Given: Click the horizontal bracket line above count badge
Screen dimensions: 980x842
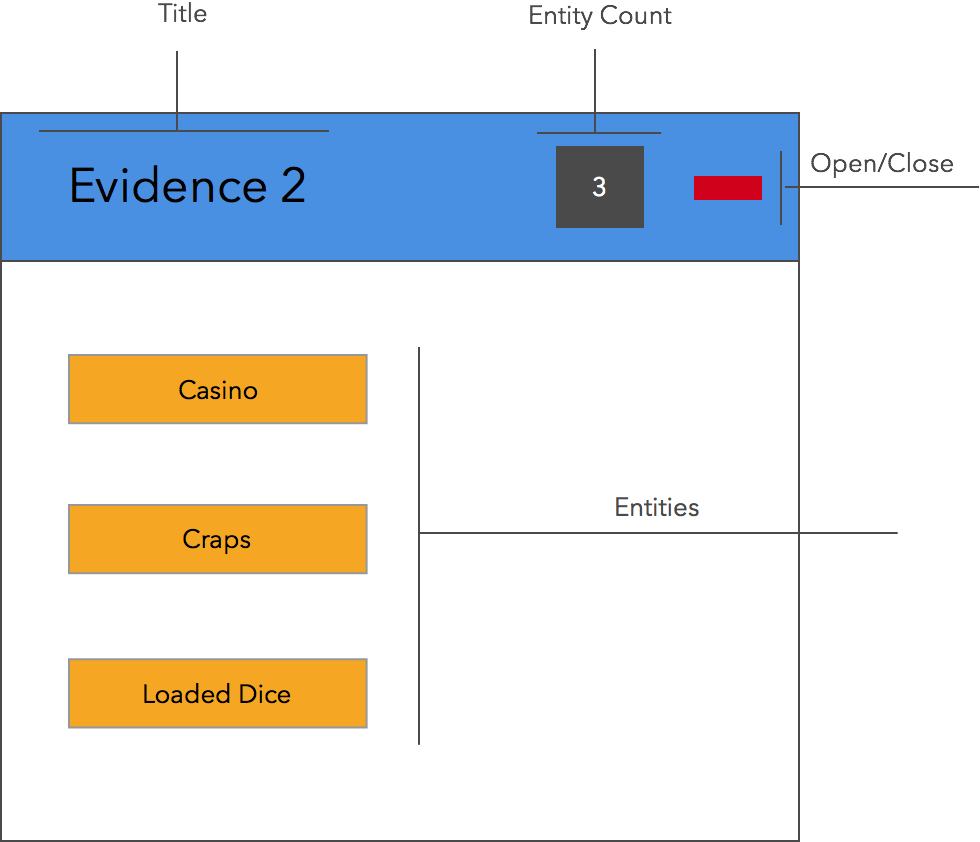Looking at the screenshot, I should (599, 133).
